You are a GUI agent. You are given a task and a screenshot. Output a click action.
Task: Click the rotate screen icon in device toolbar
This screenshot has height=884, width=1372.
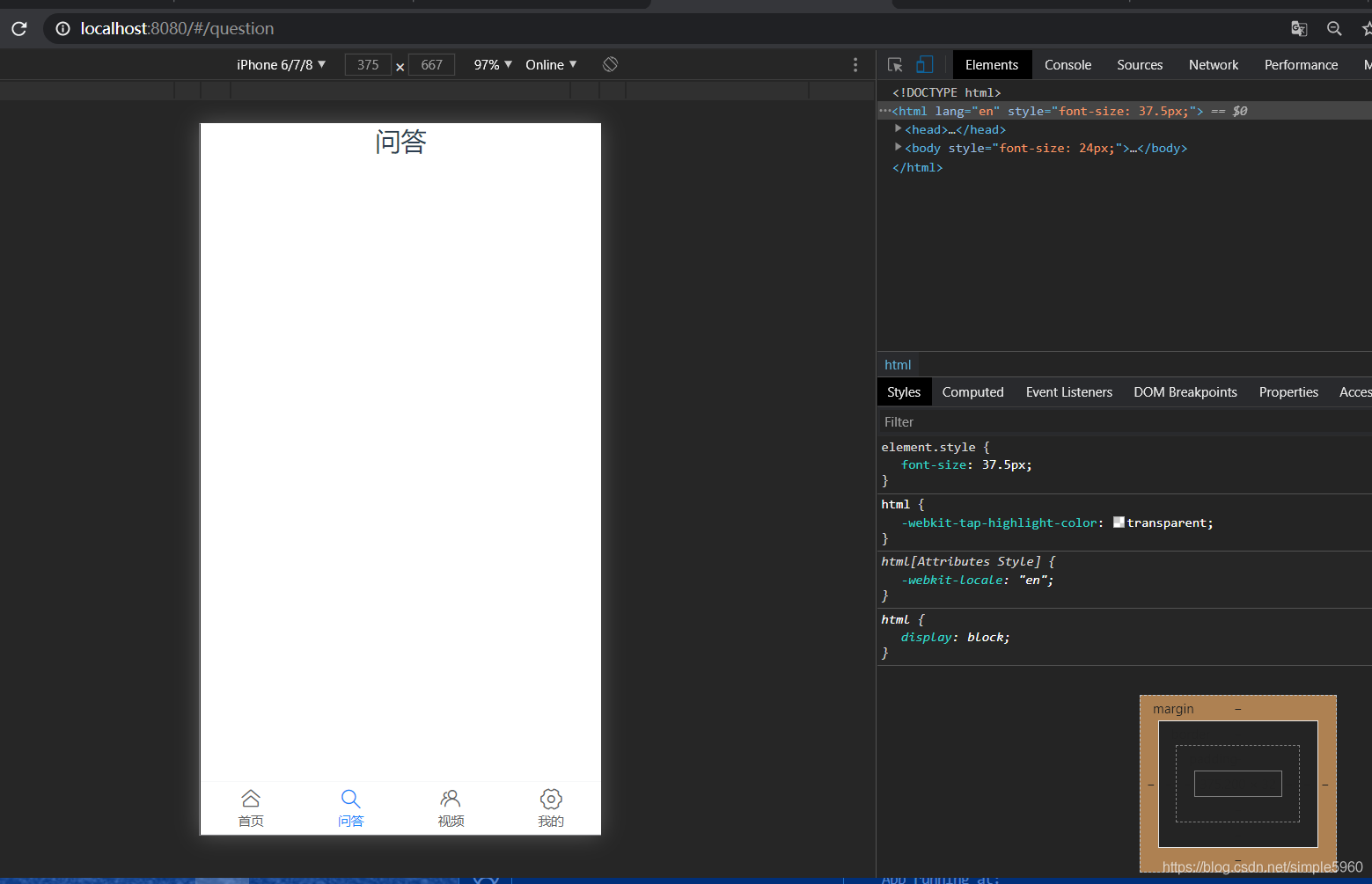click(610, 64)
